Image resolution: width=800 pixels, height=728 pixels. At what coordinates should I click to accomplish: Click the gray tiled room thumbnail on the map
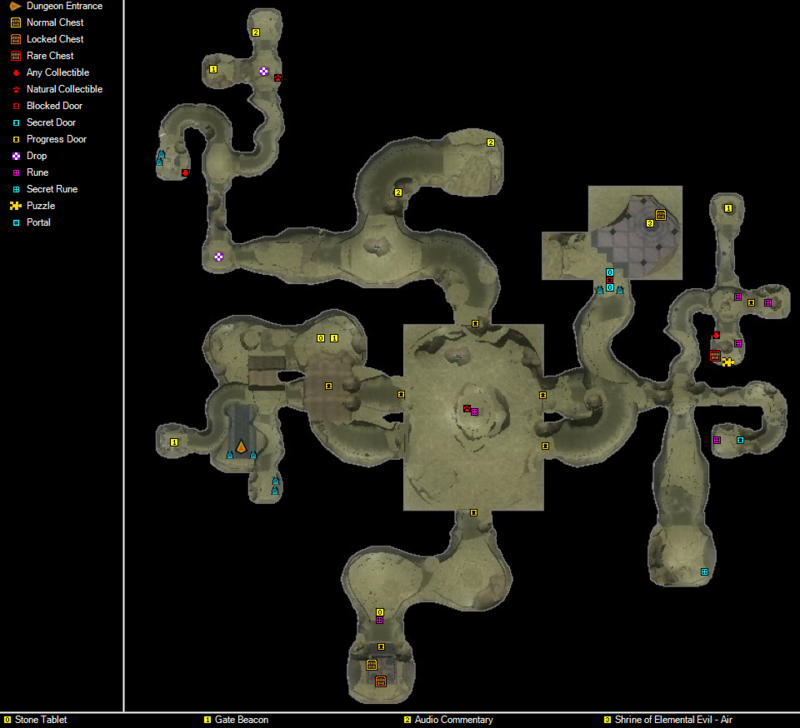click(x=636, y=232)
